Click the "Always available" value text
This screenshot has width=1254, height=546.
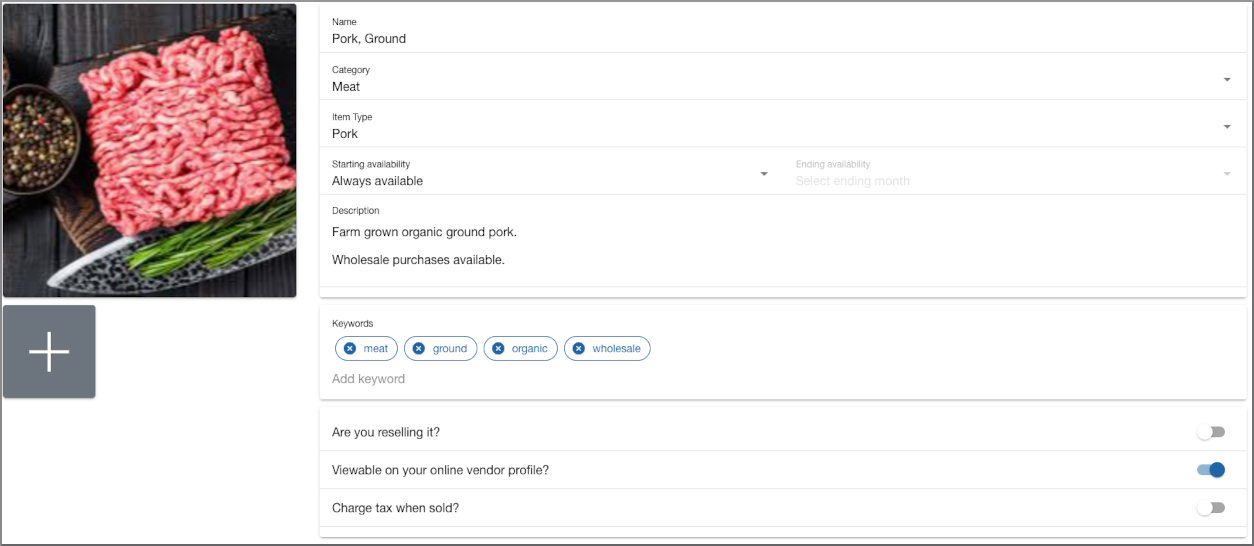(x=377, y=181)
